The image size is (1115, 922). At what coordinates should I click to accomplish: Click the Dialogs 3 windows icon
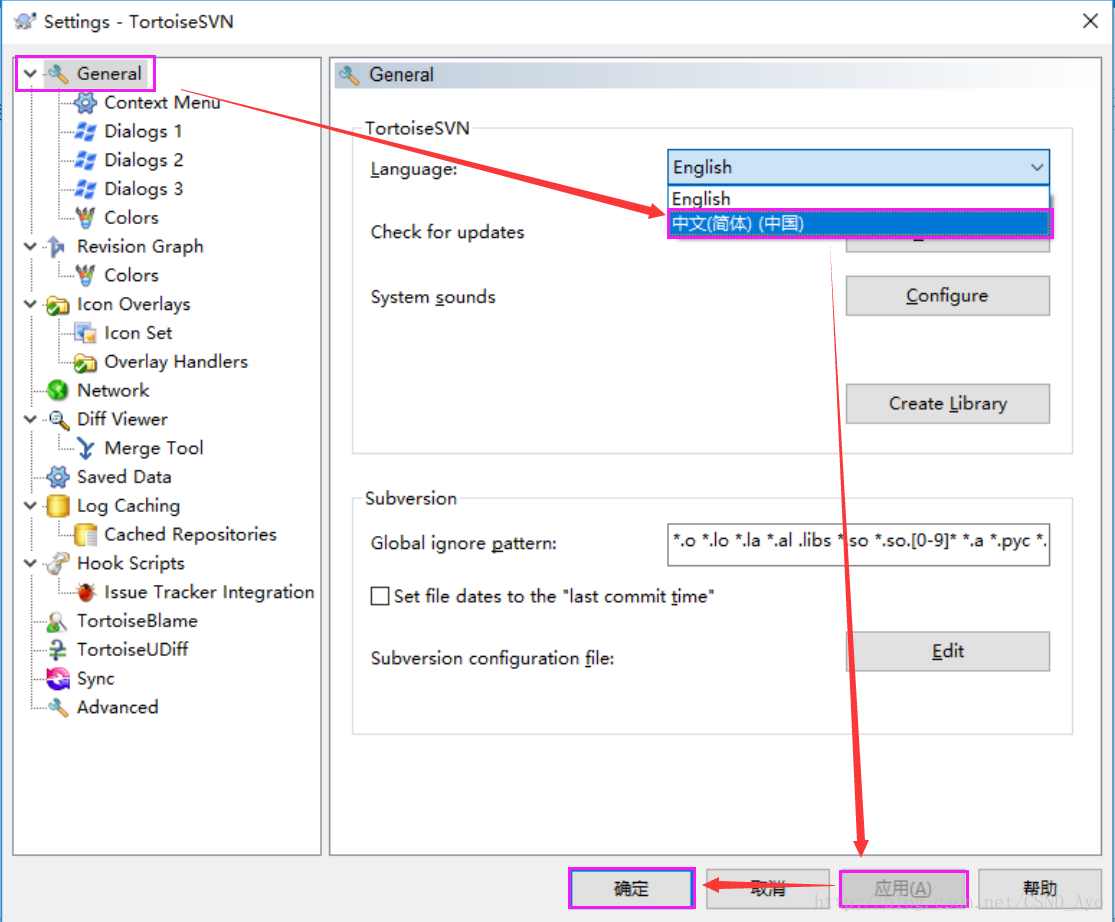(85, 189)
